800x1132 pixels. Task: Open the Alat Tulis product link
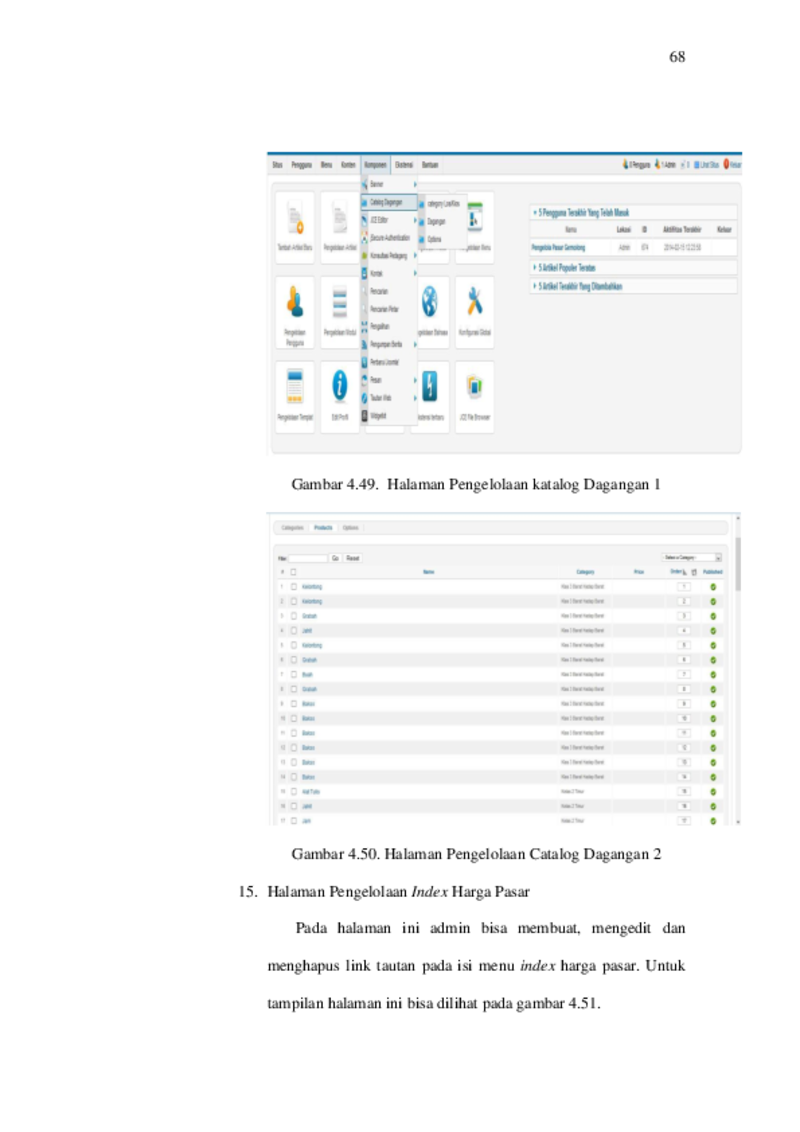[310, 791]
